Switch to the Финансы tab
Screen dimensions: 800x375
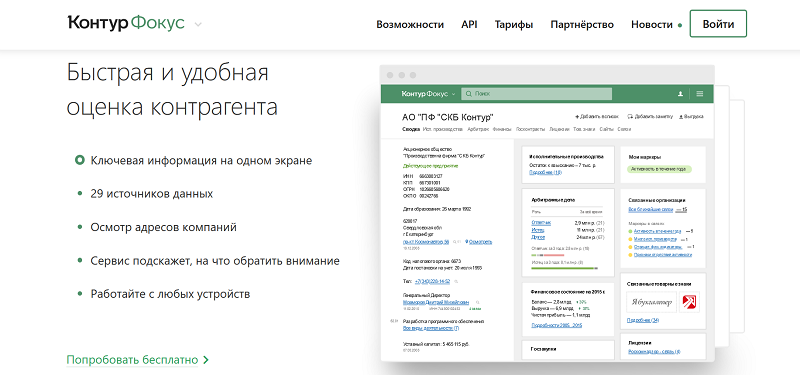pyautogui.click(x=502, y=130)
